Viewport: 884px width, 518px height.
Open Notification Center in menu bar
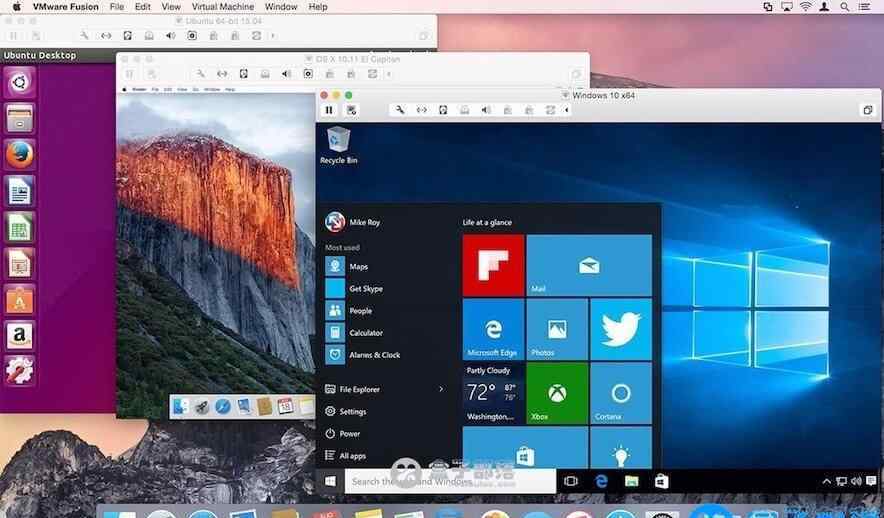click(x=864, y=7)
